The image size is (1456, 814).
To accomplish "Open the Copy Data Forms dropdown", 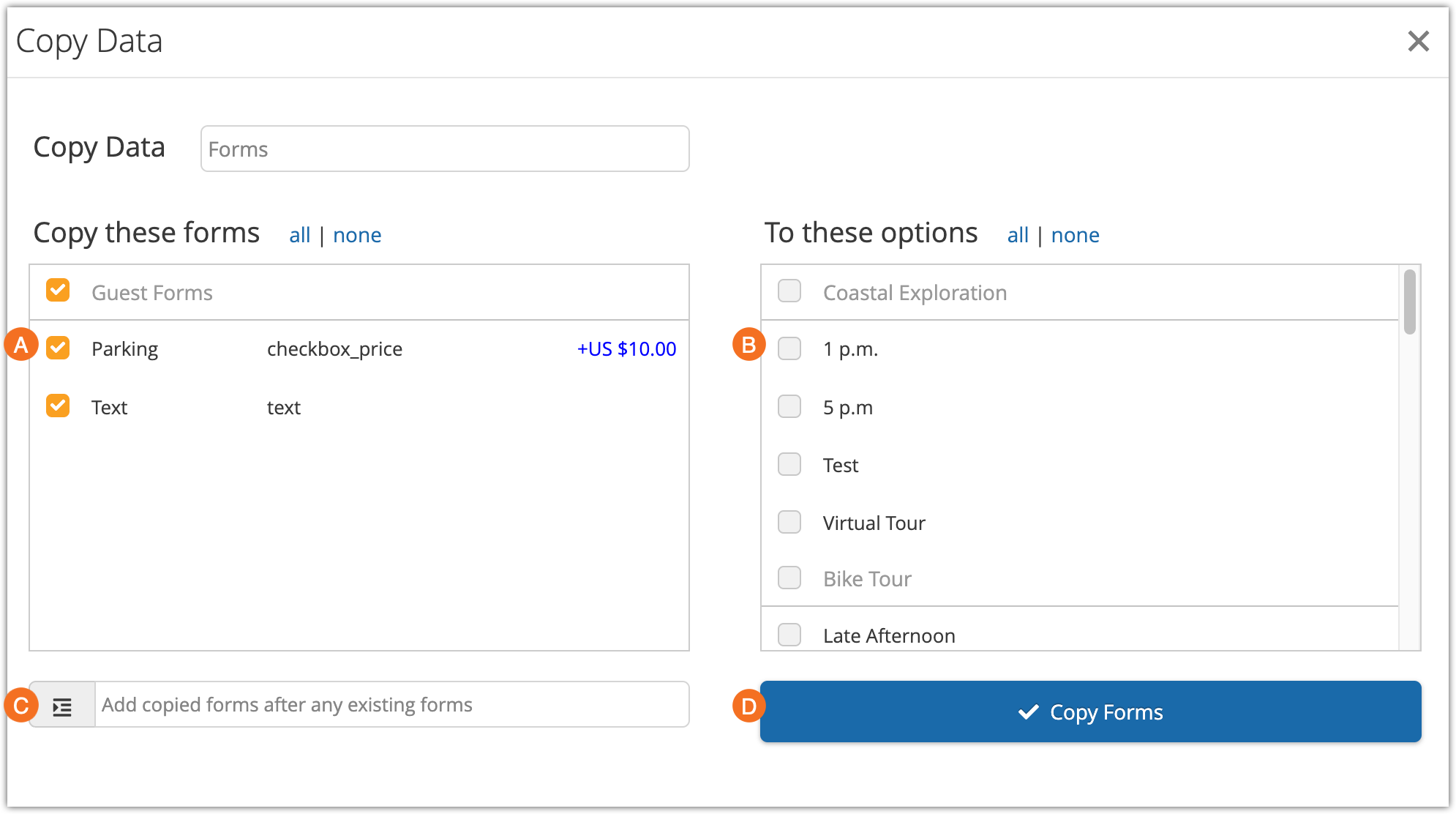I will [x=444, y=149].
